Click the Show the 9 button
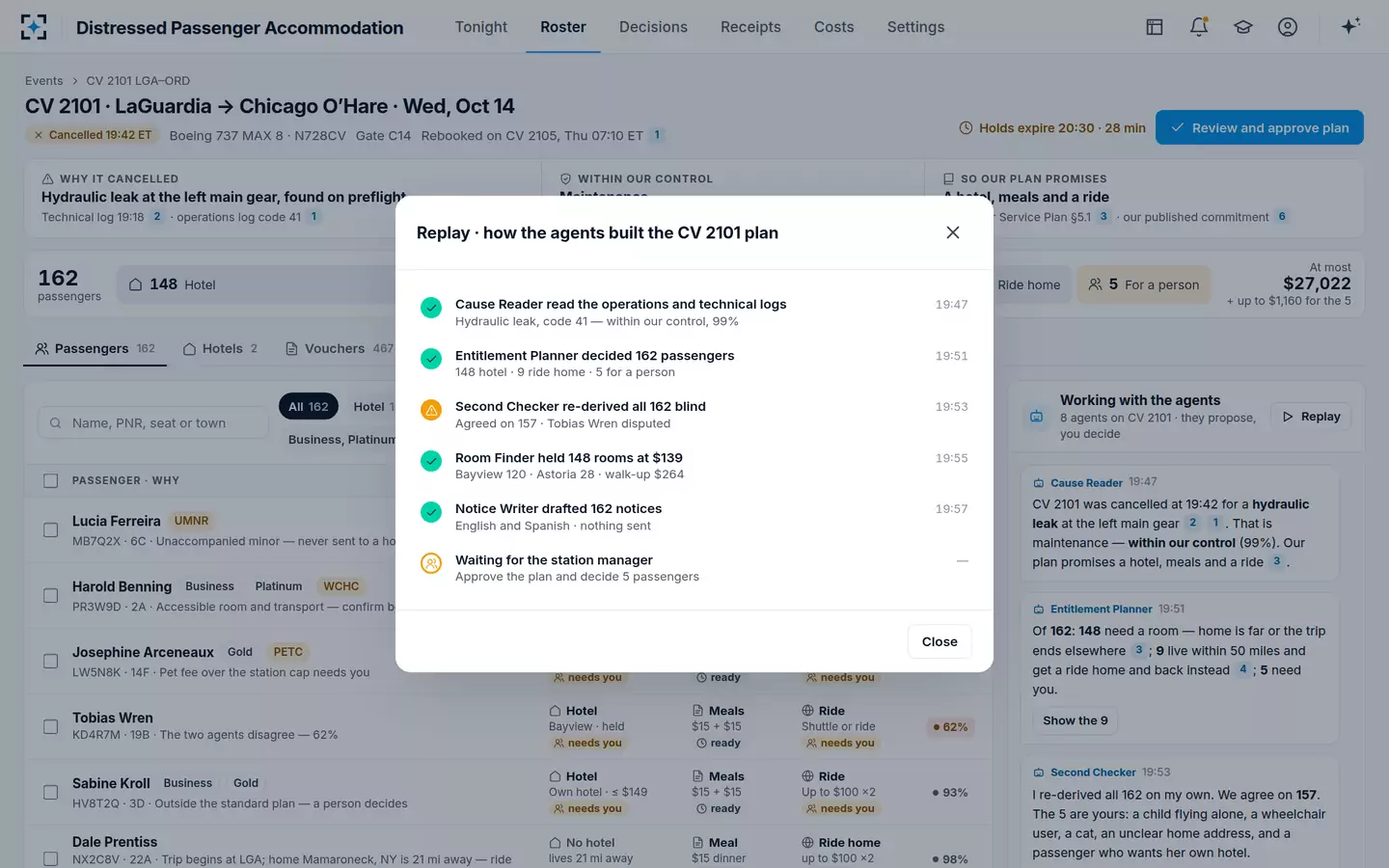 click(x=1075, y=720)
